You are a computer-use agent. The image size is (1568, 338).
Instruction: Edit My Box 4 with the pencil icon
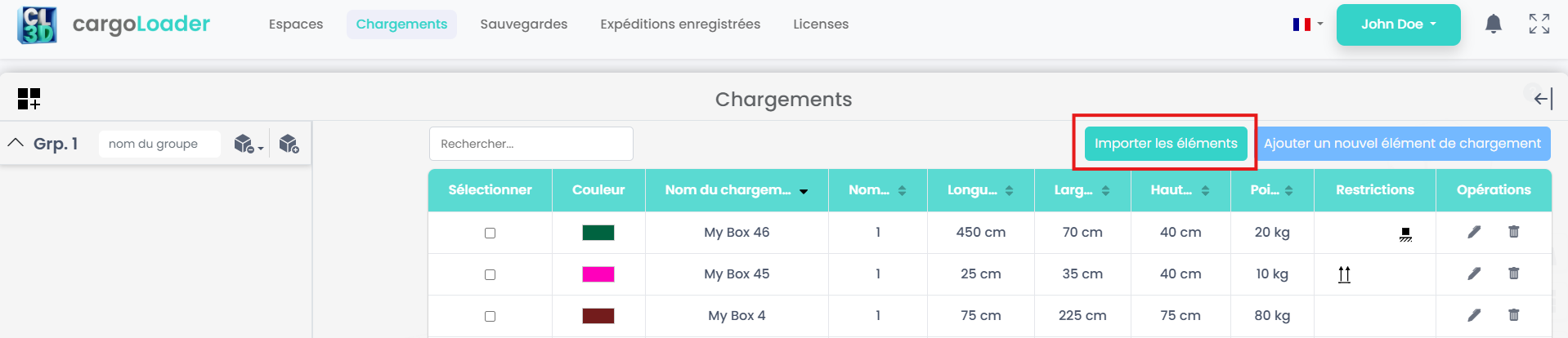coord(1474,315)
